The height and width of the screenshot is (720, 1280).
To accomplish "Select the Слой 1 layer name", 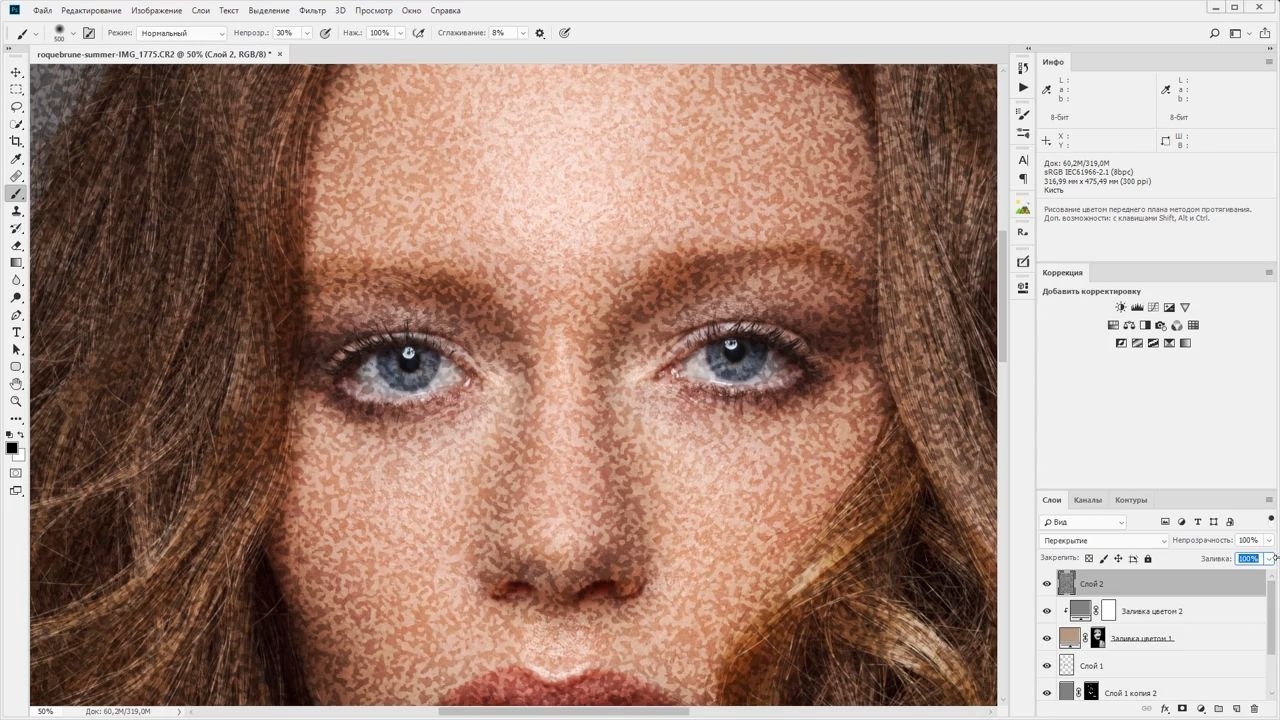I will (x=1092, y=666).
